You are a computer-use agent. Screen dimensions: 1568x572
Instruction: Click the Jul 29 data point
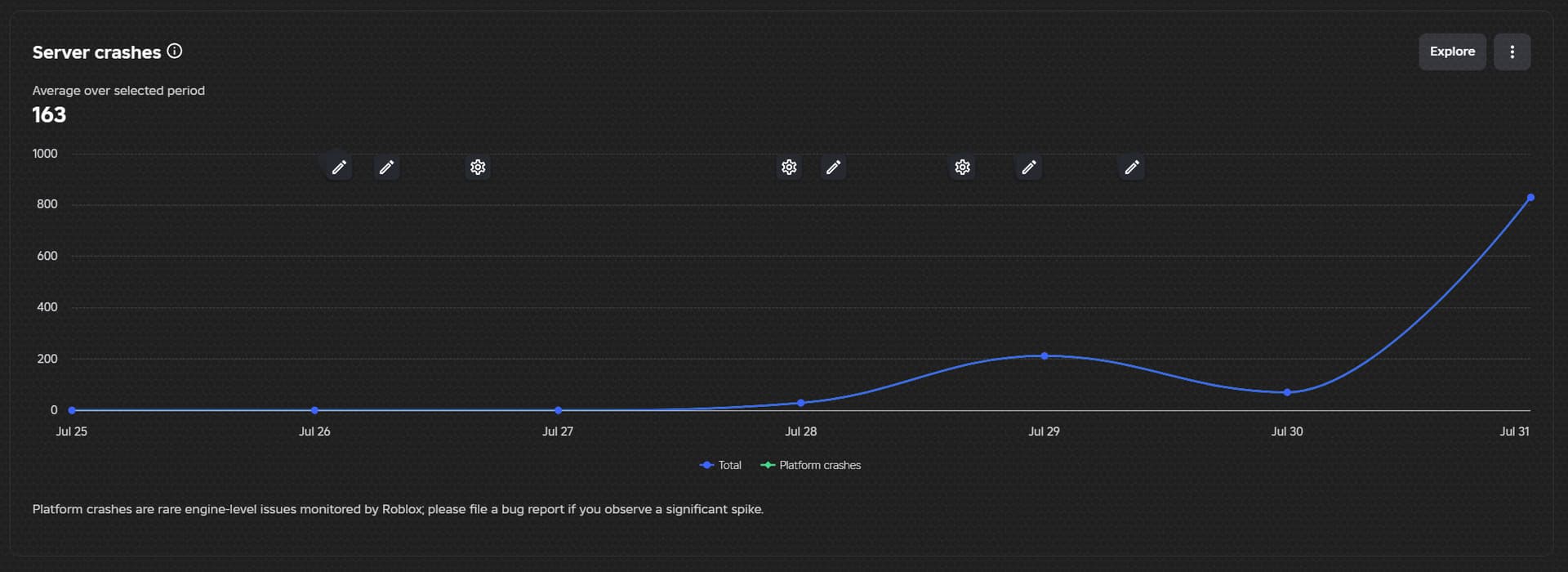[1045, 356]
